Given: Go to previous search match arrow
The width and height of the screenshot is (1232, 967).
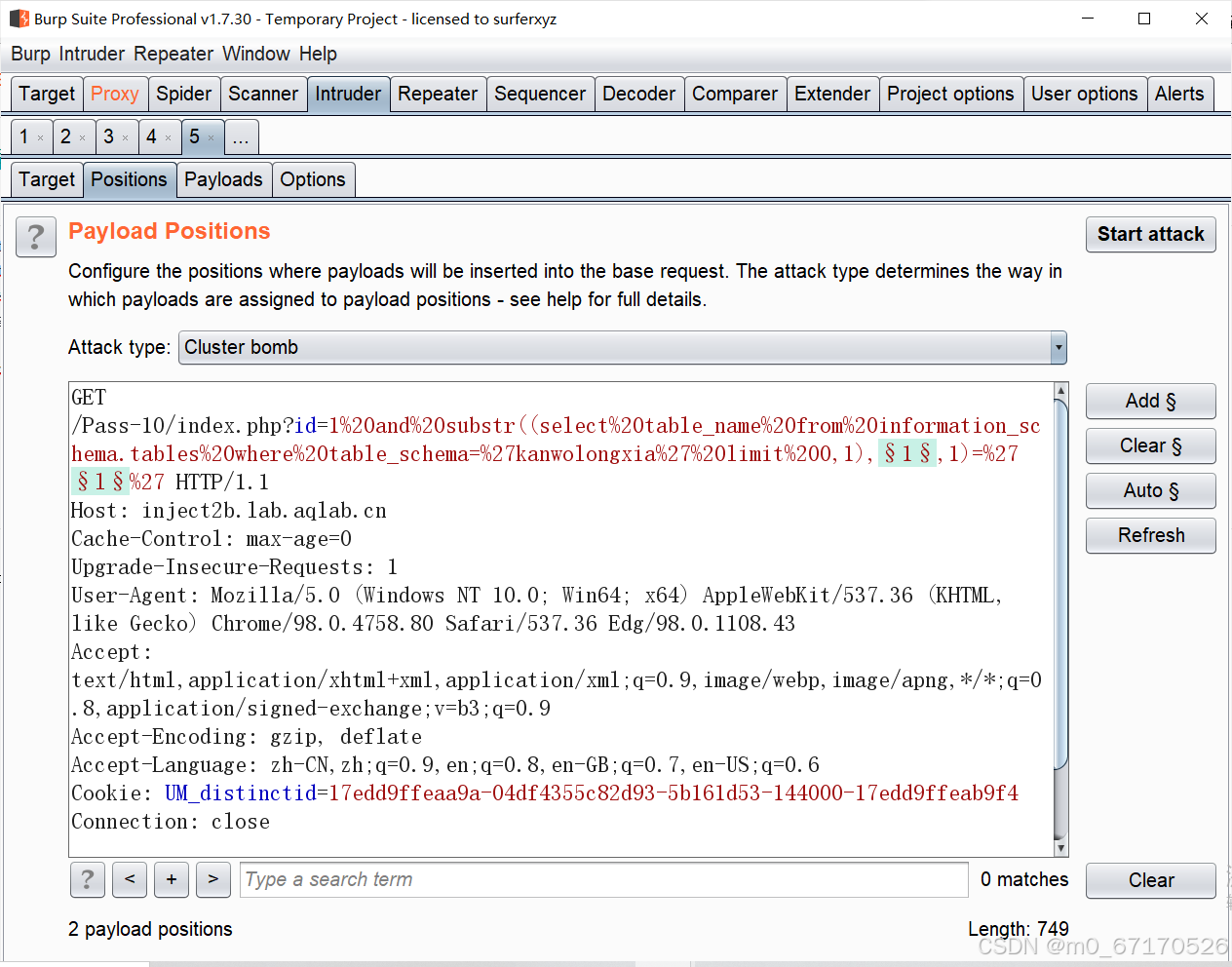Looking at the screenshot, I should [130, 879].
